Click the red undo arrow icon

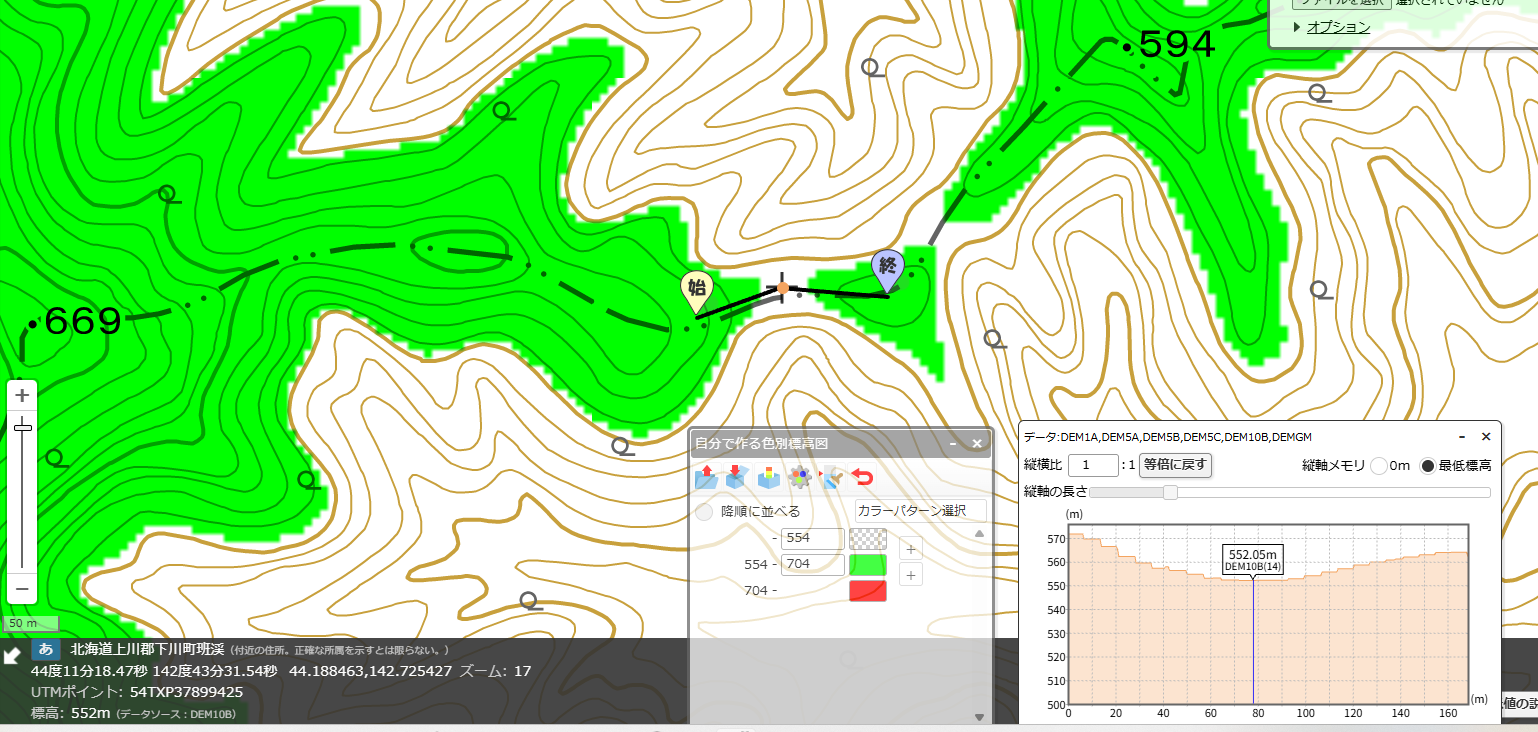click(862, 477)
